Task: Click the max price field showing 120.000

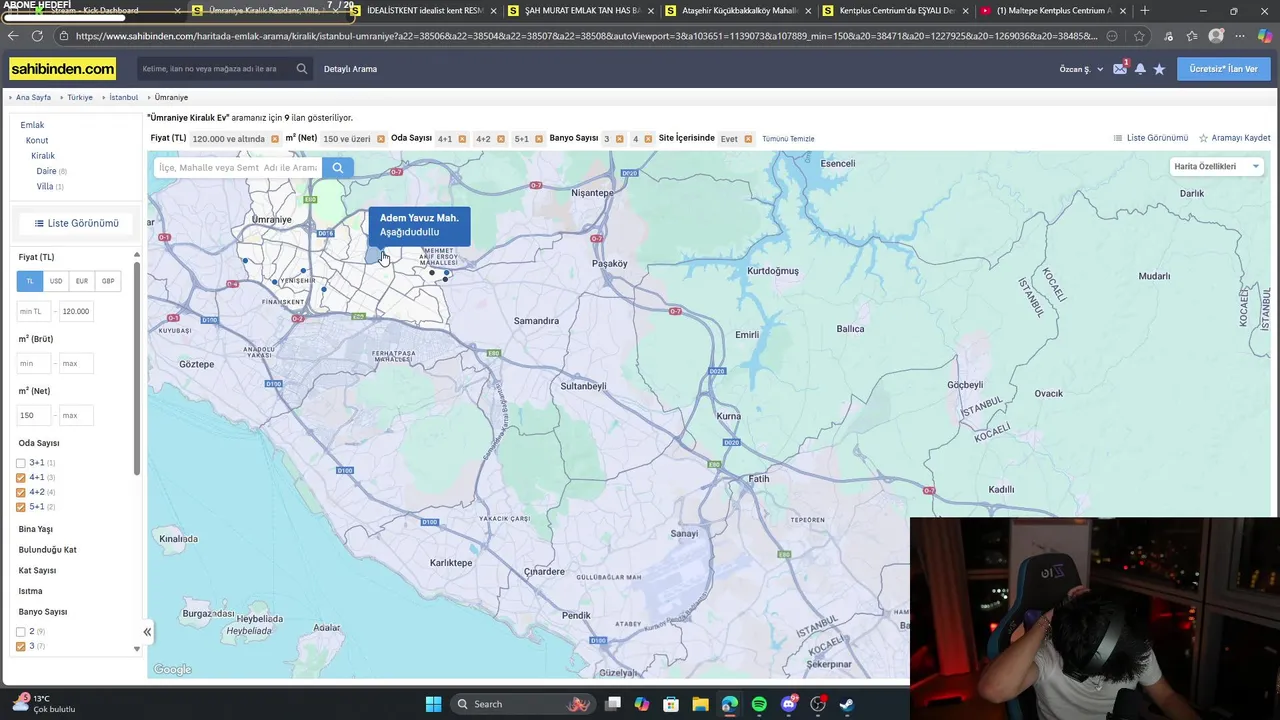Action: pos(76,311)
